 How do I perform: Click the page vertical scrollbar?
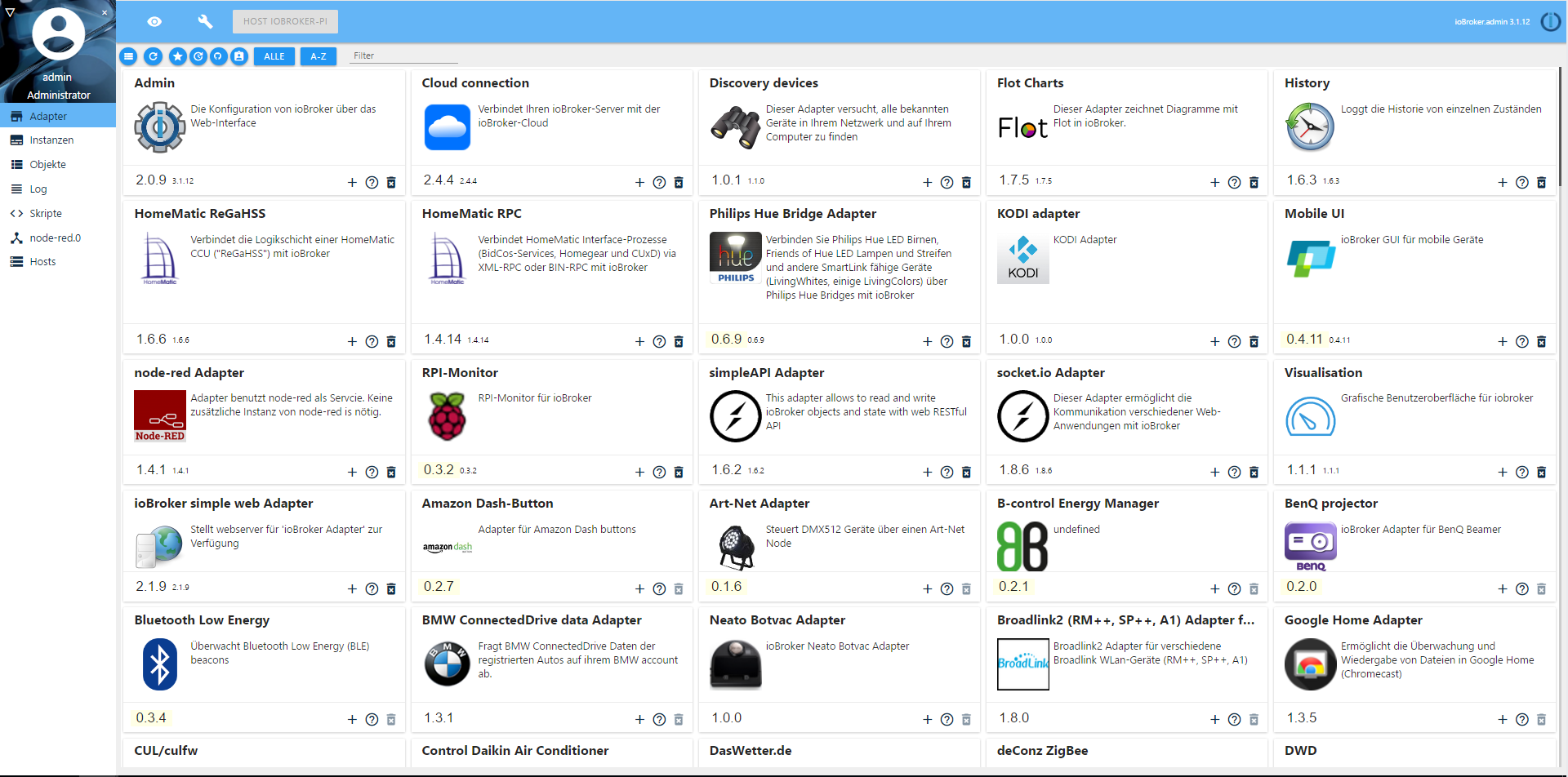coord(1560,127)
